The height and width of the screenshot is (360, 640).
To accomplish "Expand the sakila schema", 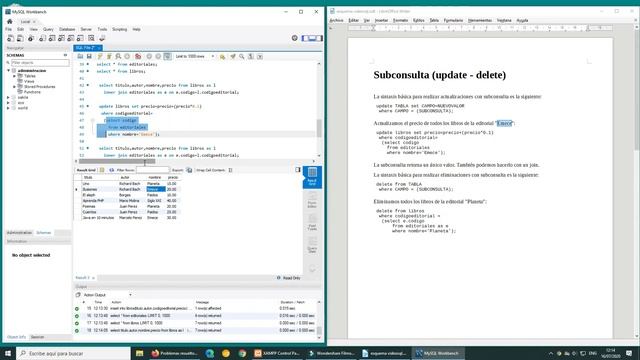I will tap(8, 98).
